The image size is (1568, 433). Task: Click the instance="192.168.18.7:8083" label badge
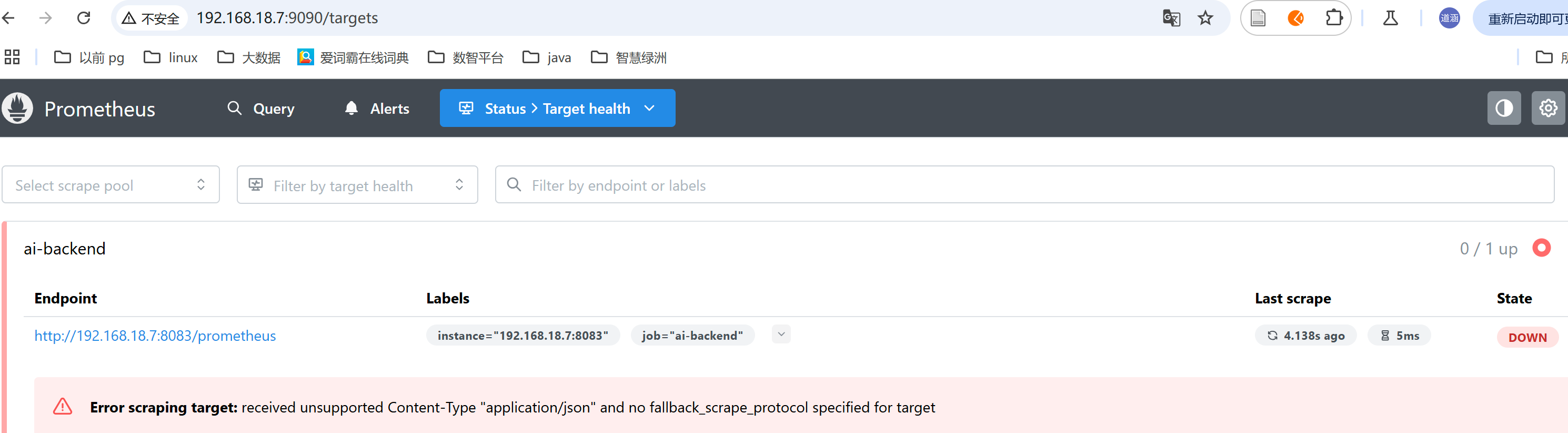tap(523, 336)
